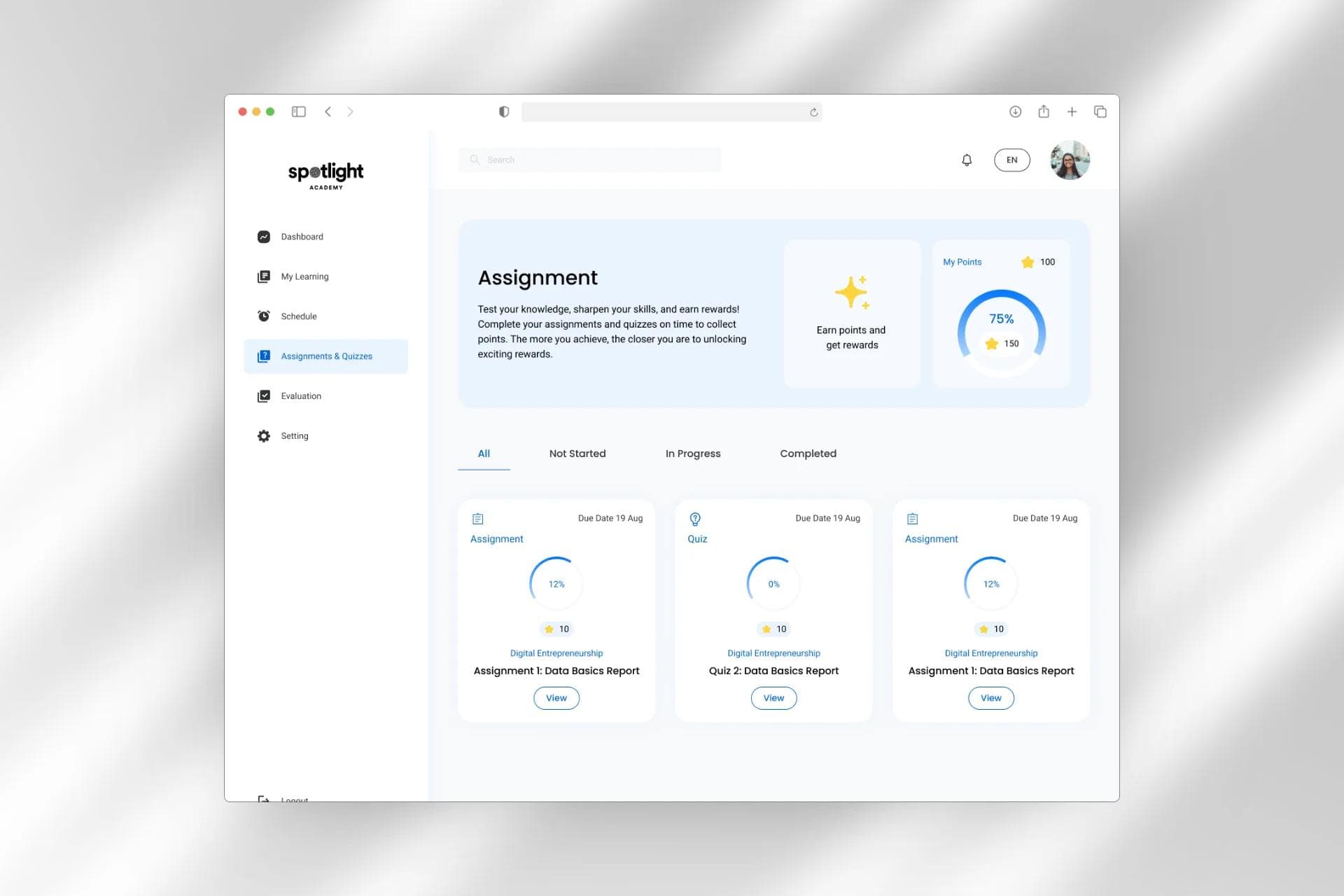Screen dimensions: 1344x896
Task: Open Setting via the gear icon
Action: [x=264, y=436]
